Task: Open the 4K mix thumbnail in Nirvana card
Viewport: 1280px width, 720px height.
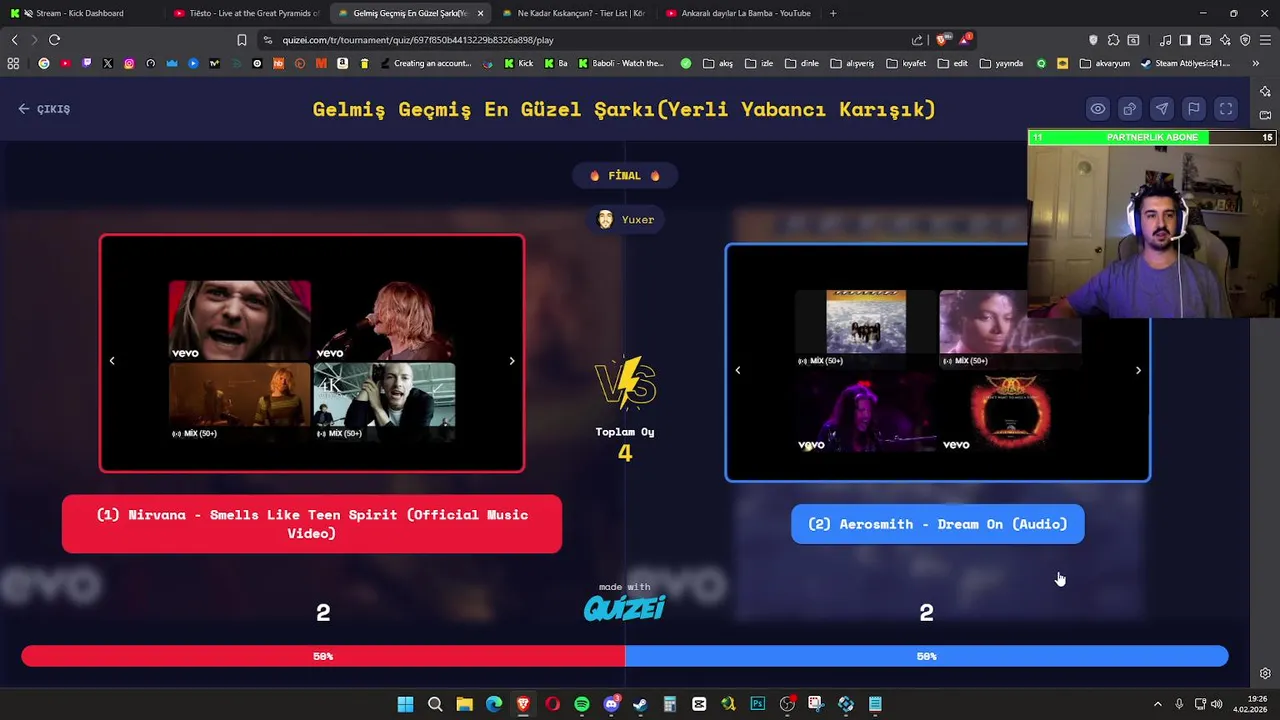Action: coord(384,401)
